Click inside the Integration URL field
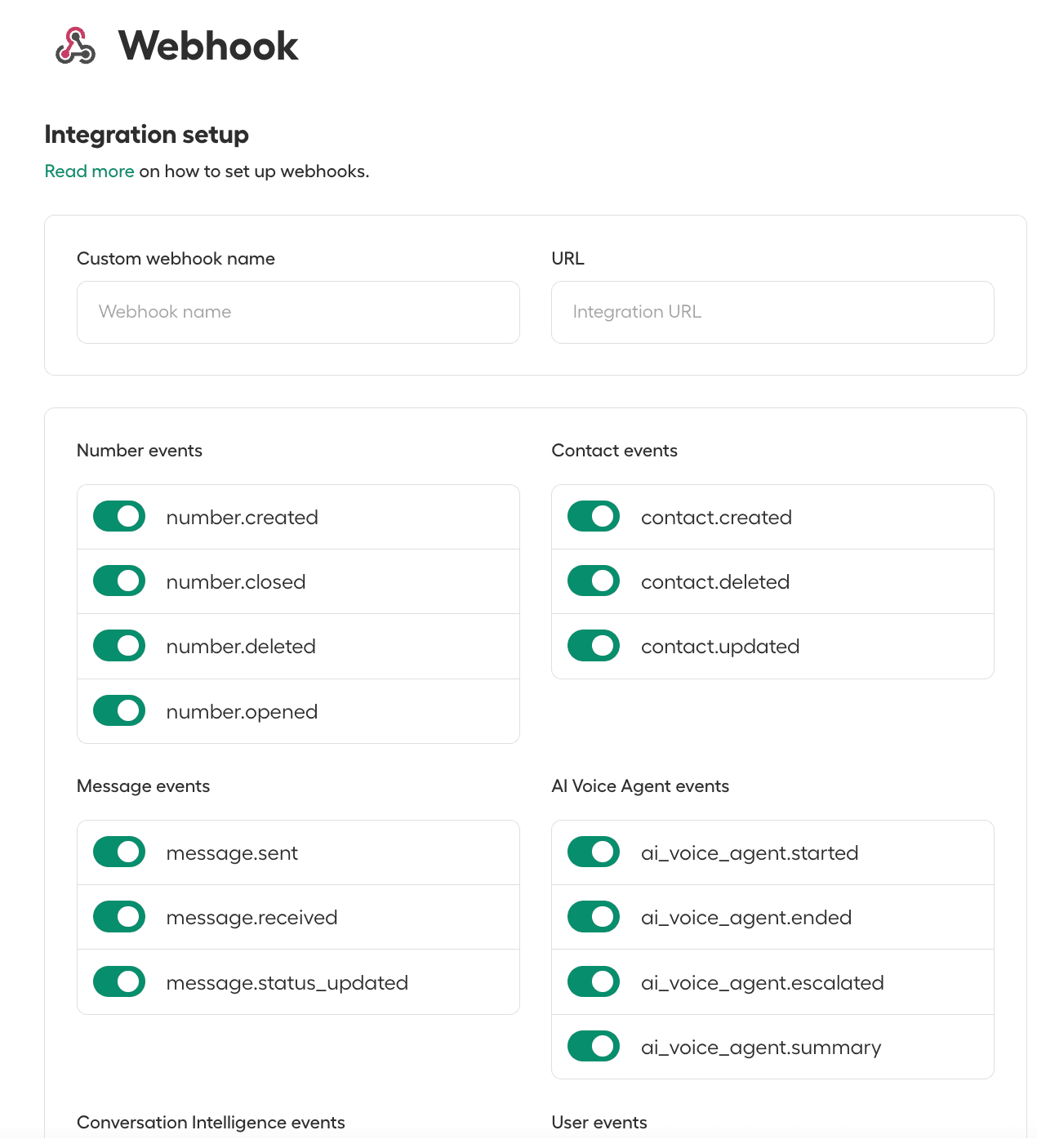Image resolution: width=1037 pixels, height=1148 pixels. tap(772, 312)
